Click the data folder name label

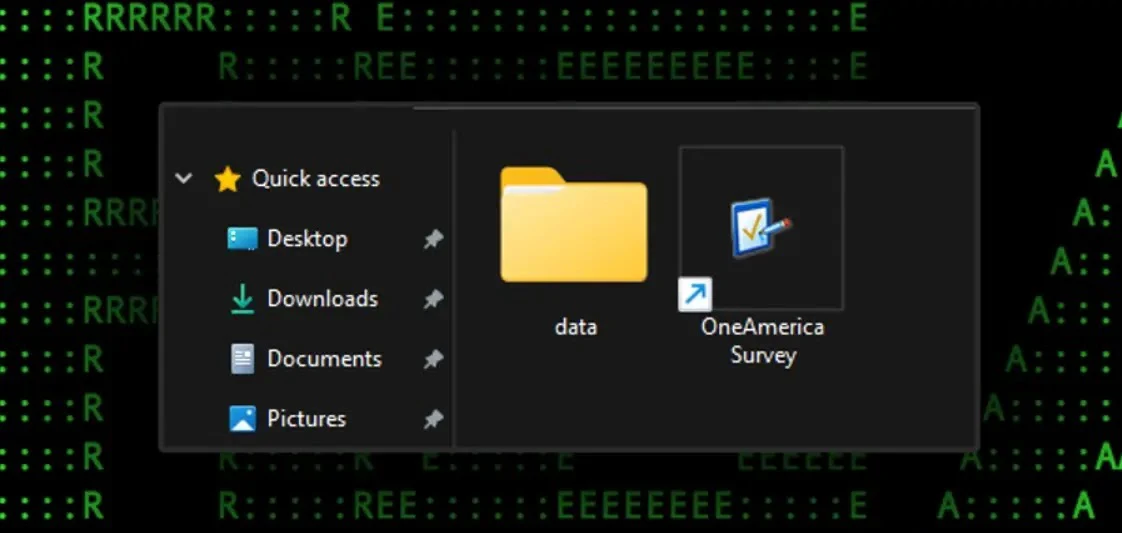575,327
